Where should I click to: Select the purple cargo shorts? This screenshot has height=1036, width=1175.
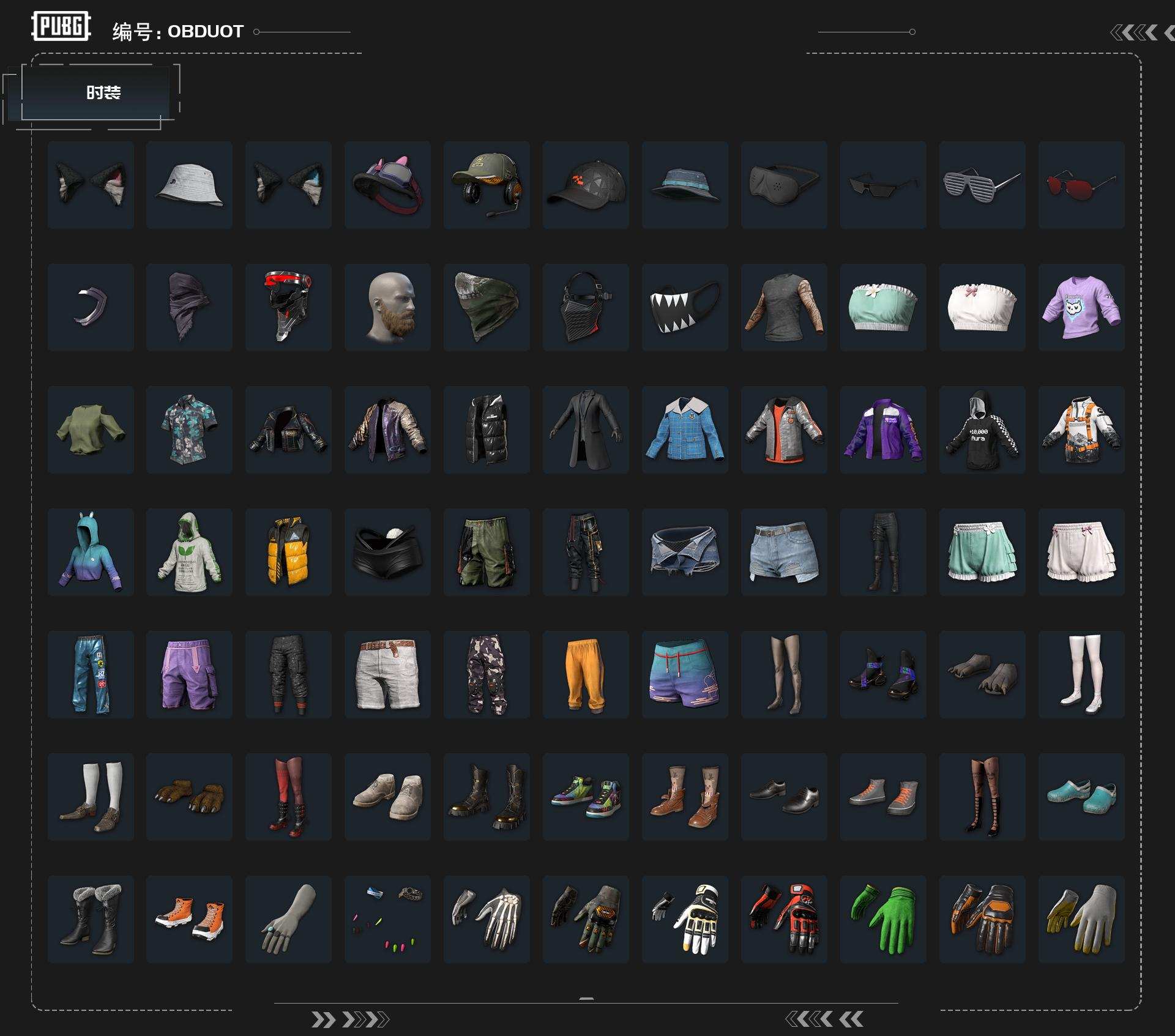click(189, 674)
